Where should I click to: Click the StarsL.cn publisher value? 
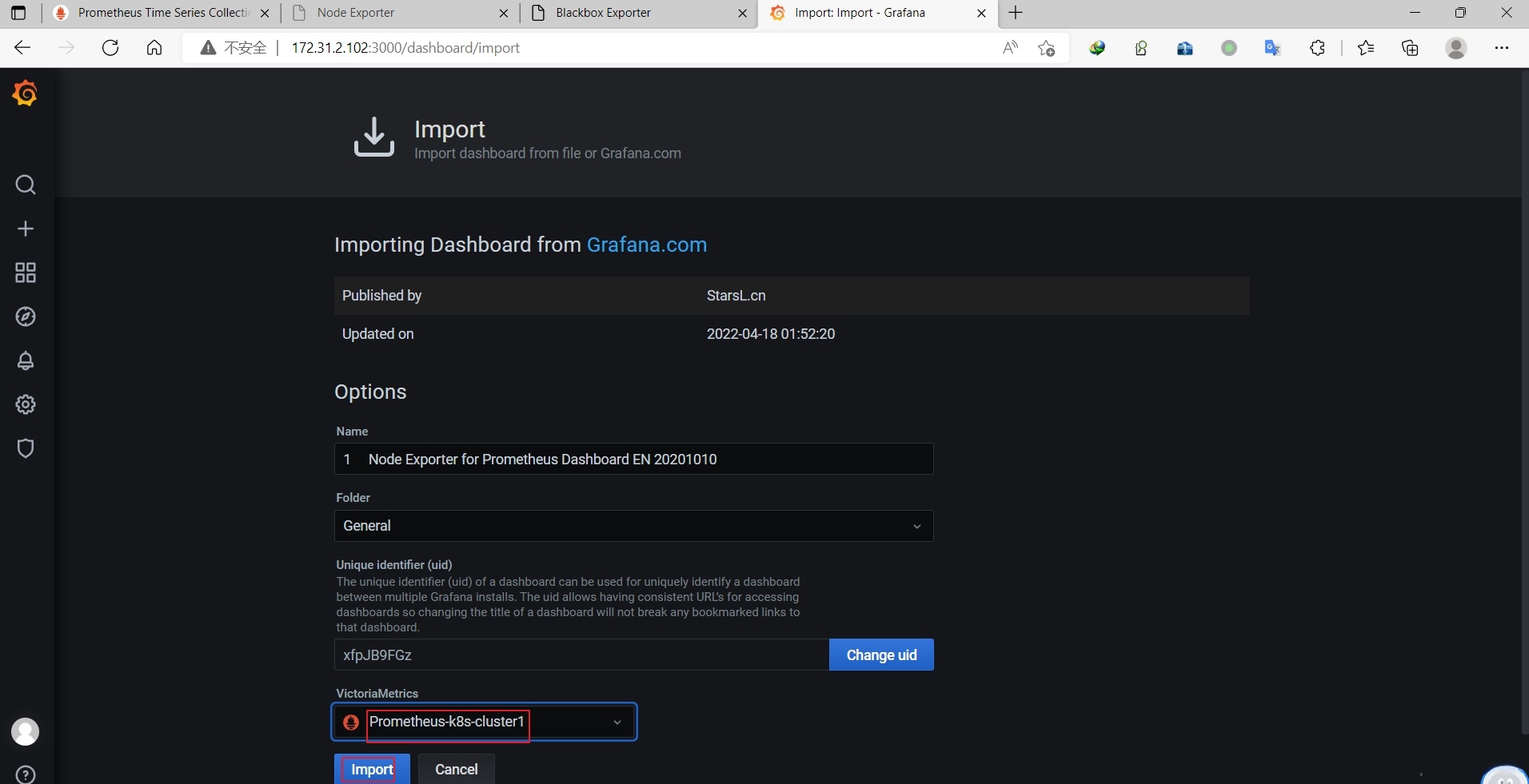[736, 296]
